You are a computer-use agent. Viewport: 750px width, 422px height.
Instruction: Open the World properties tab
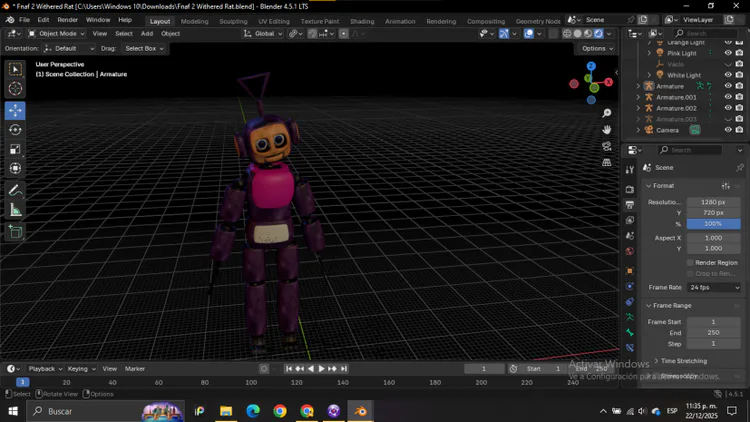point(630,251)
